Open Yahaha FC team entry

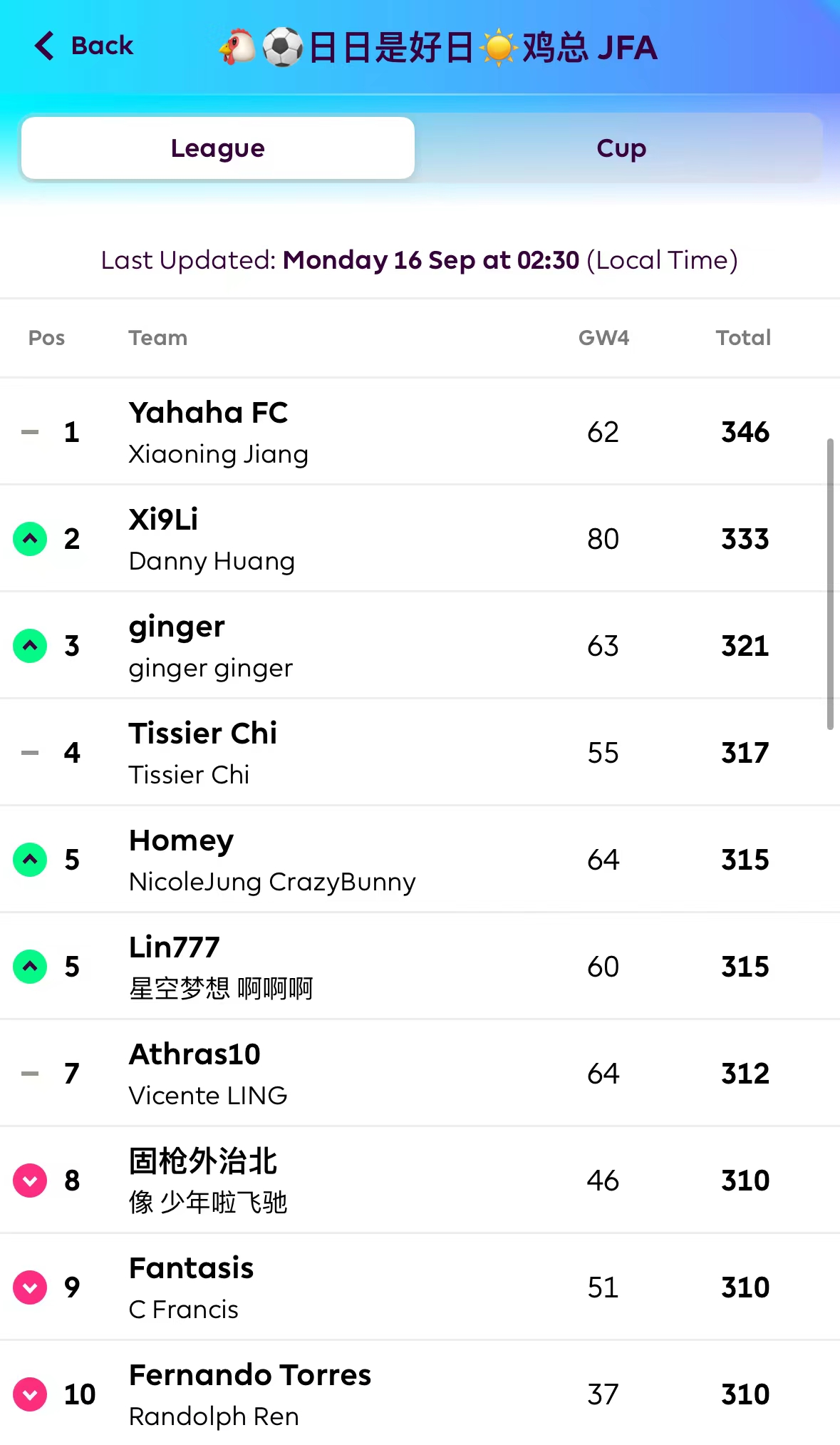(208, 413)
